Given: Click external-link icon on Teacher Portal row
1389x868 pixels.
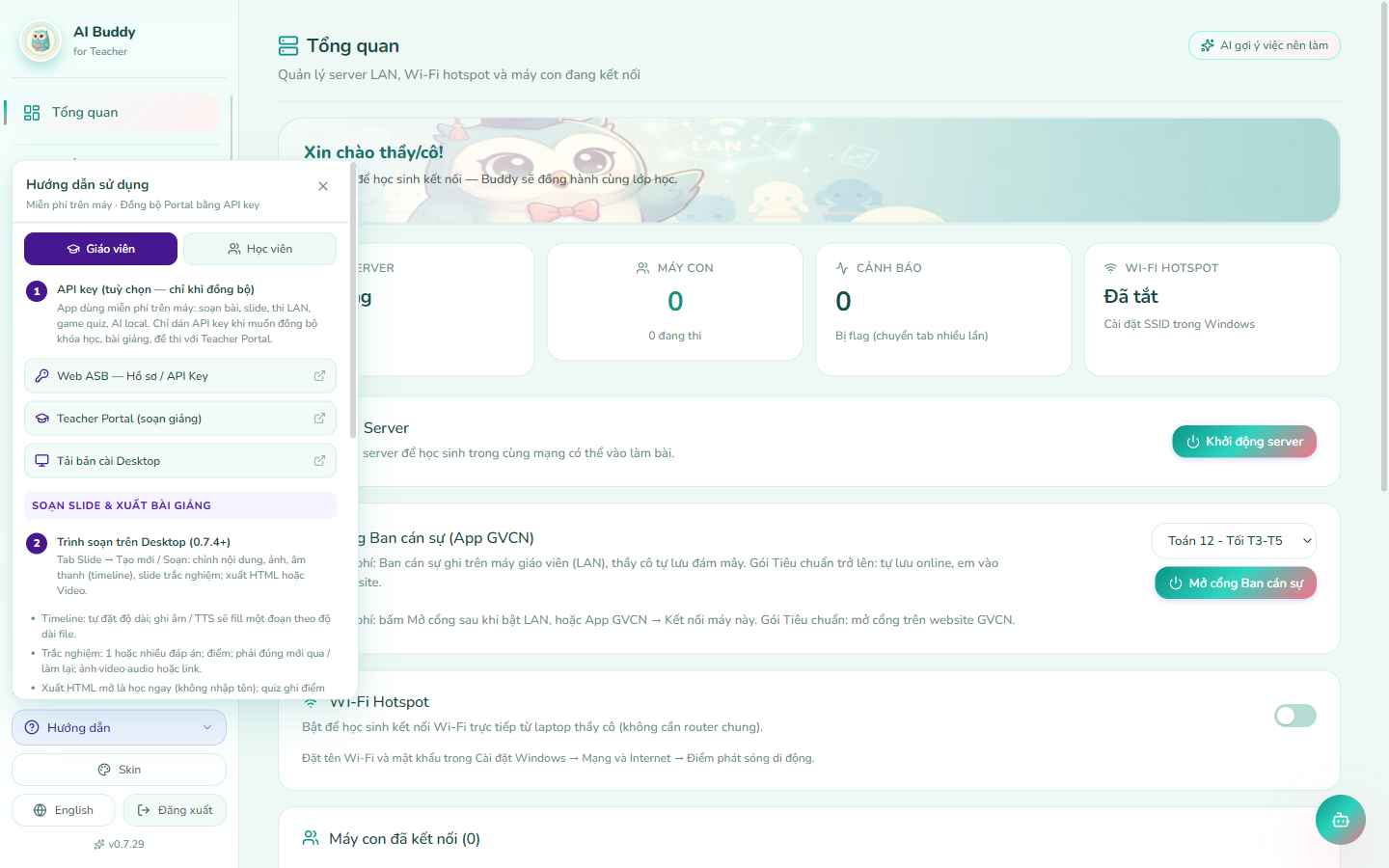Looking at the screenshot, I should click(319, 419).
